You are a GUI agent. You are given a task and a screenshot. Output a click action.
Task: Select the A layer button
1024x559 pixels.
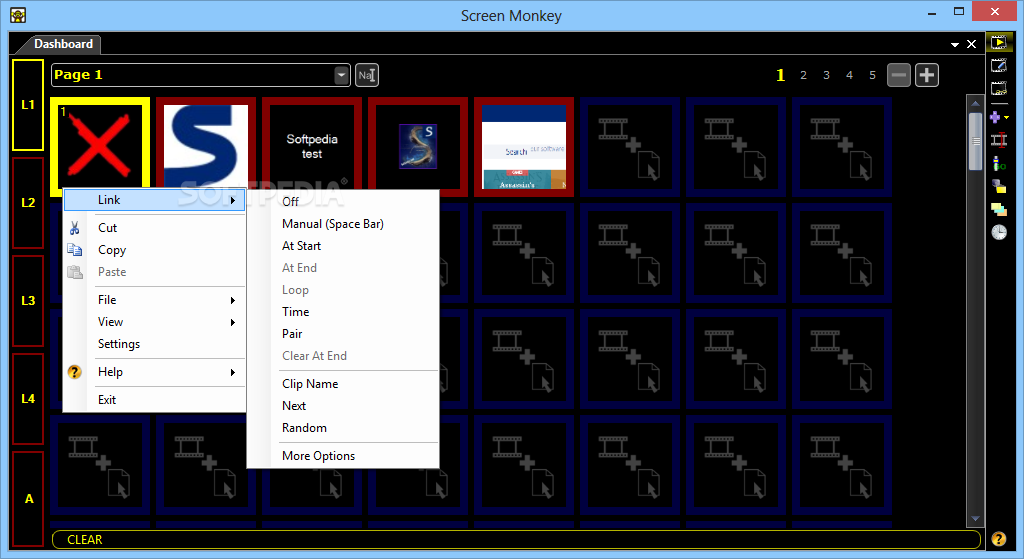[x=28, y=498]
